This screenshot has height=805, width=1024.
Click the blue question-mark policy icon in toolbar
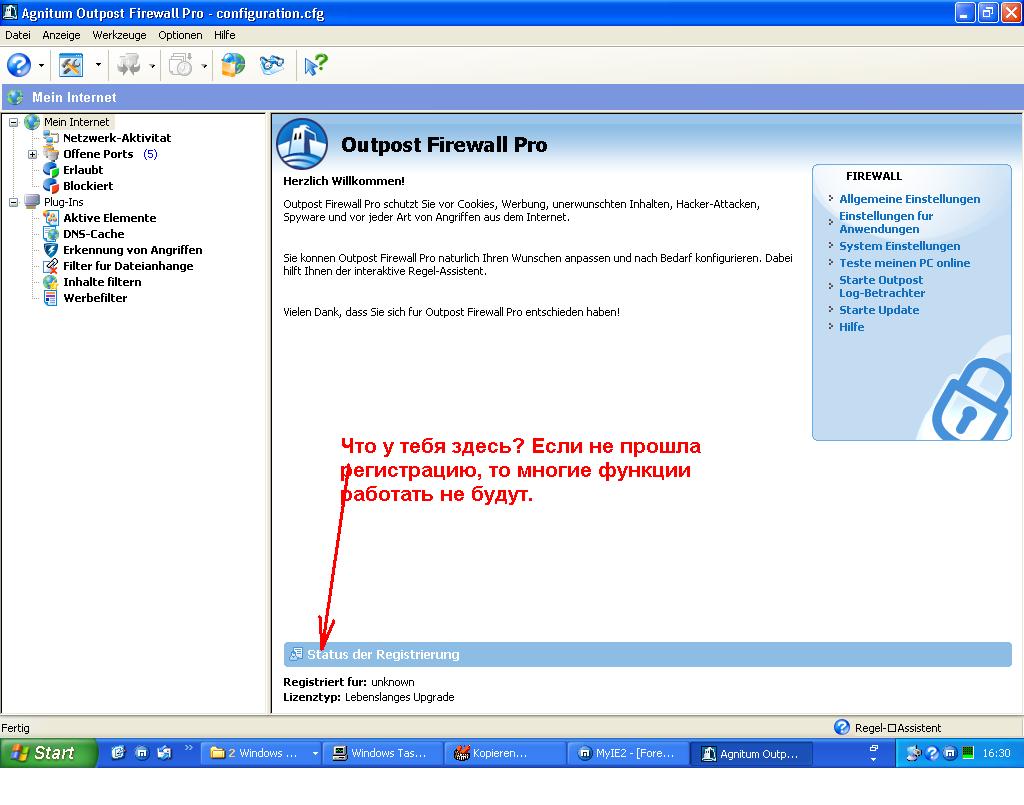19,65
